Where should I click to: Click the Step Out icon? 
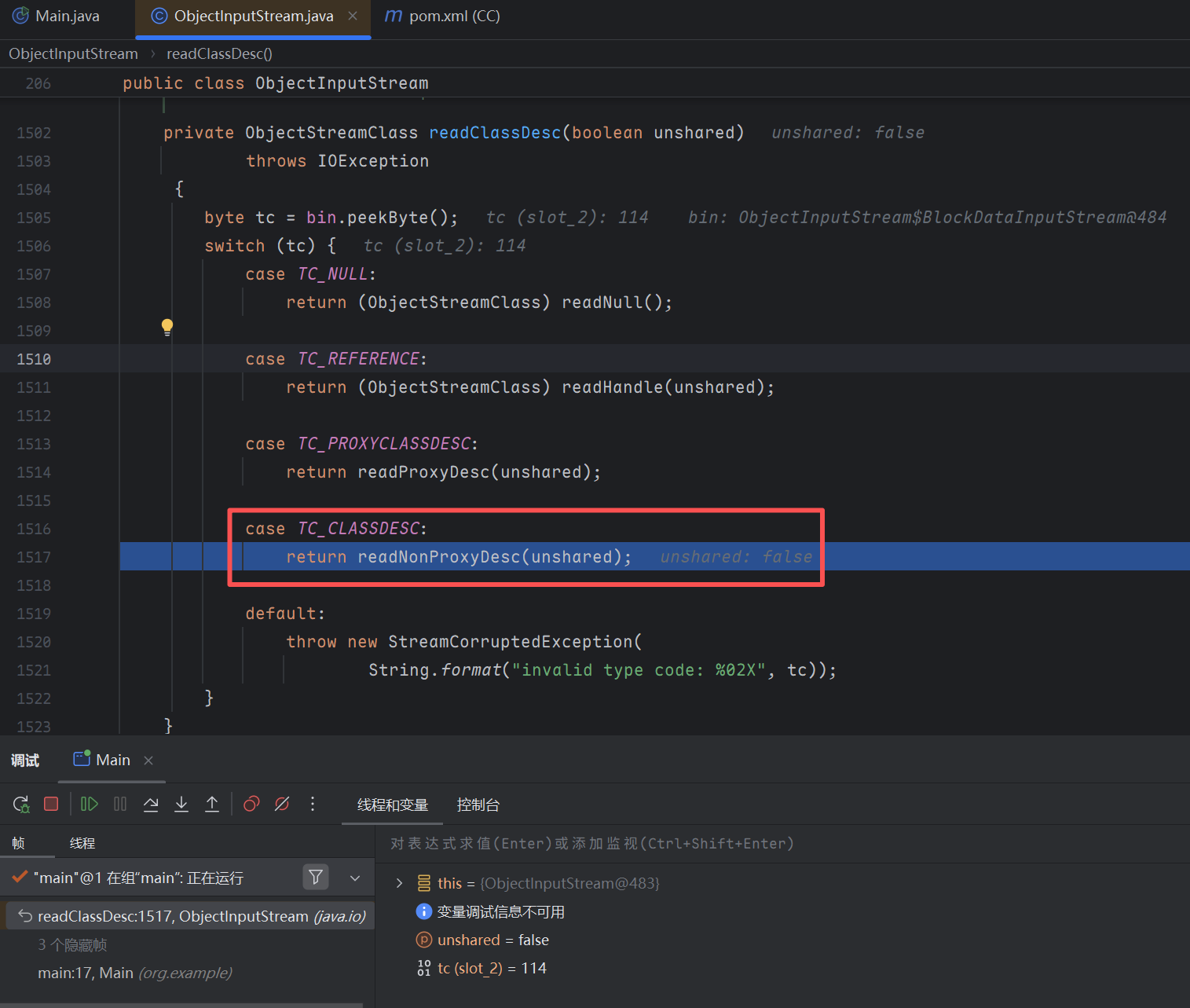pos(212,804)
